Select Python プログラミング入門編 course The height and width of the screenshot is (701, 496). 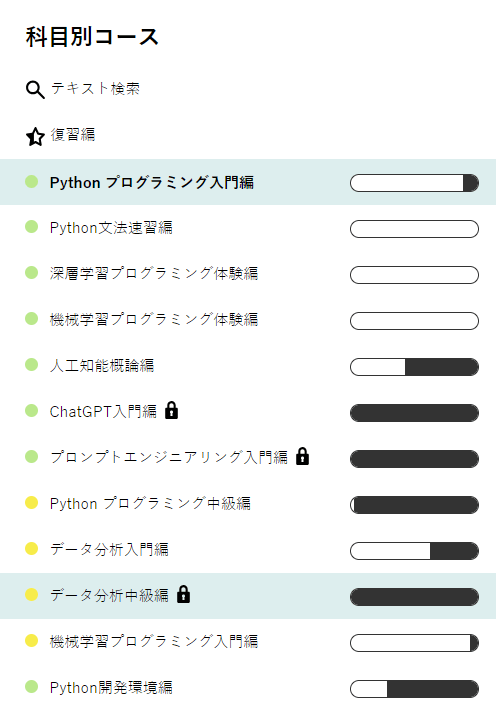click(x=248, y=182)
